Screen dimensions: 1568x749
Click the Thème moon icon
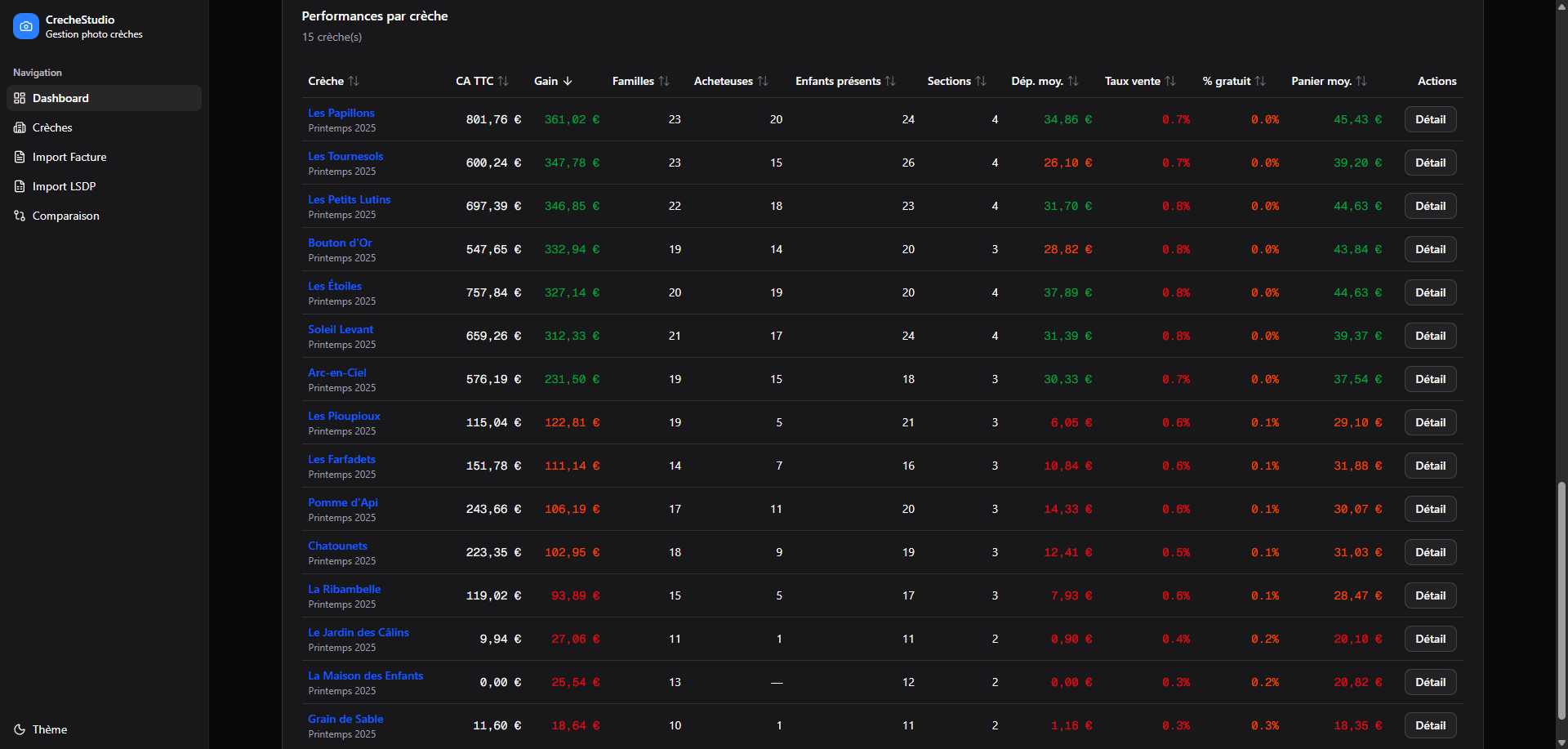(x=20, y=729)
